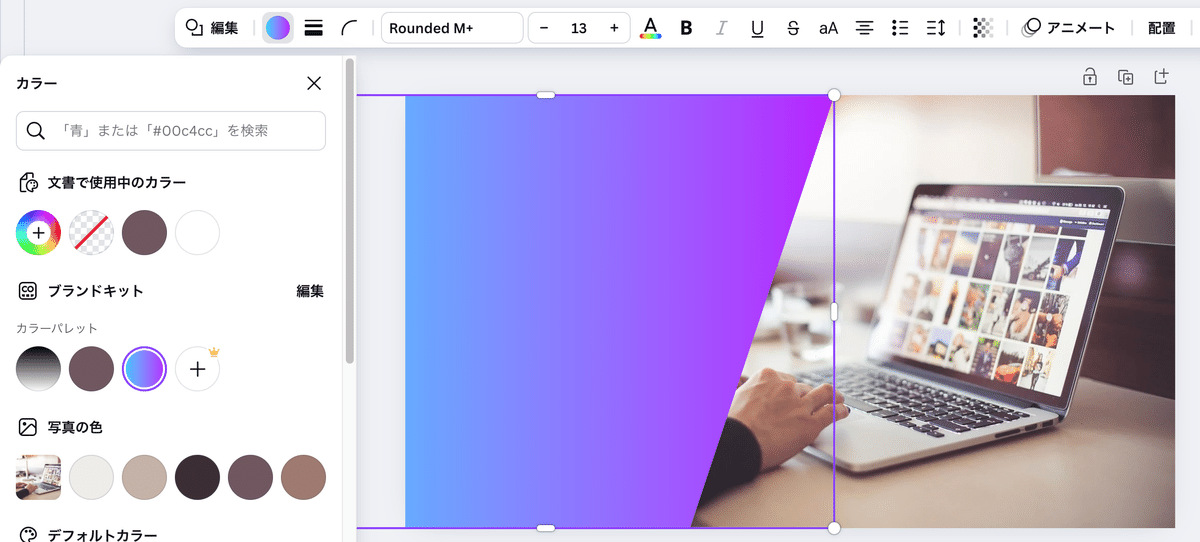
Task: Click the font size value 13
Action: coord(579,28)
